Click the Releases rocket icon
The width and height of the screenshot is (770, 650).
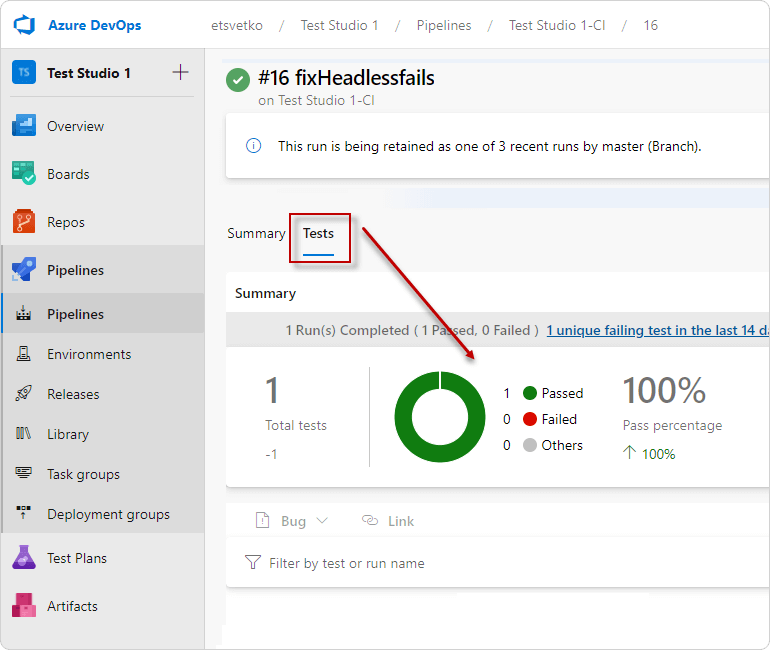click(24, 394)
